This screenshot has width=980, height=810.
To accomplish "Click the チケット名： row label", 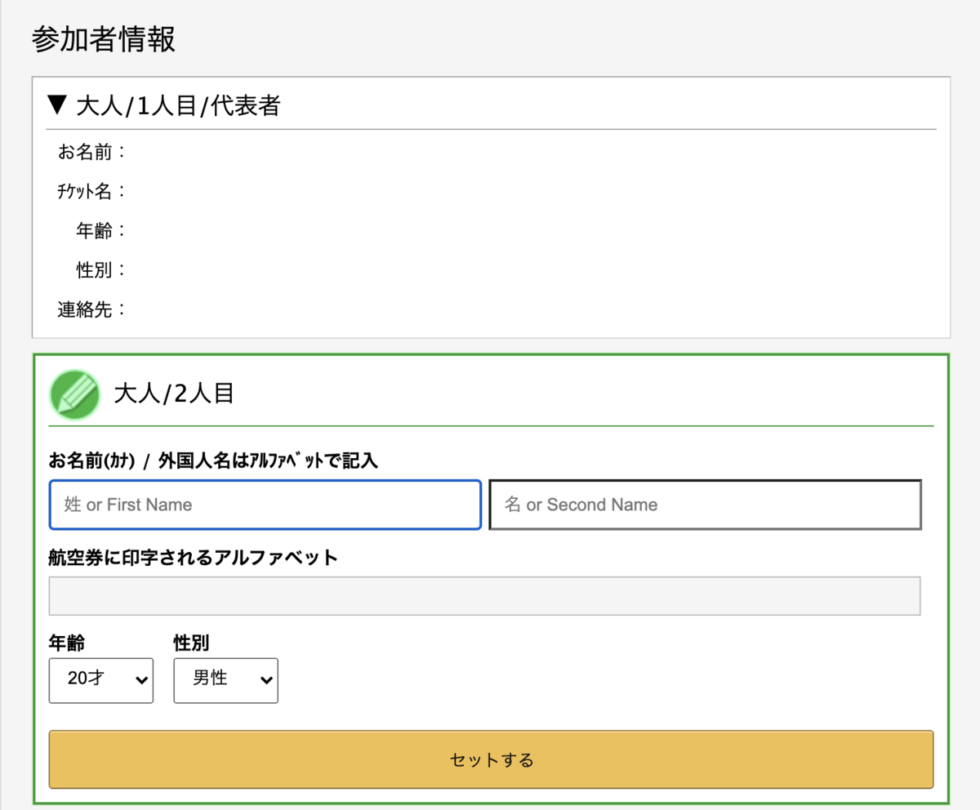I will (92, 191).
